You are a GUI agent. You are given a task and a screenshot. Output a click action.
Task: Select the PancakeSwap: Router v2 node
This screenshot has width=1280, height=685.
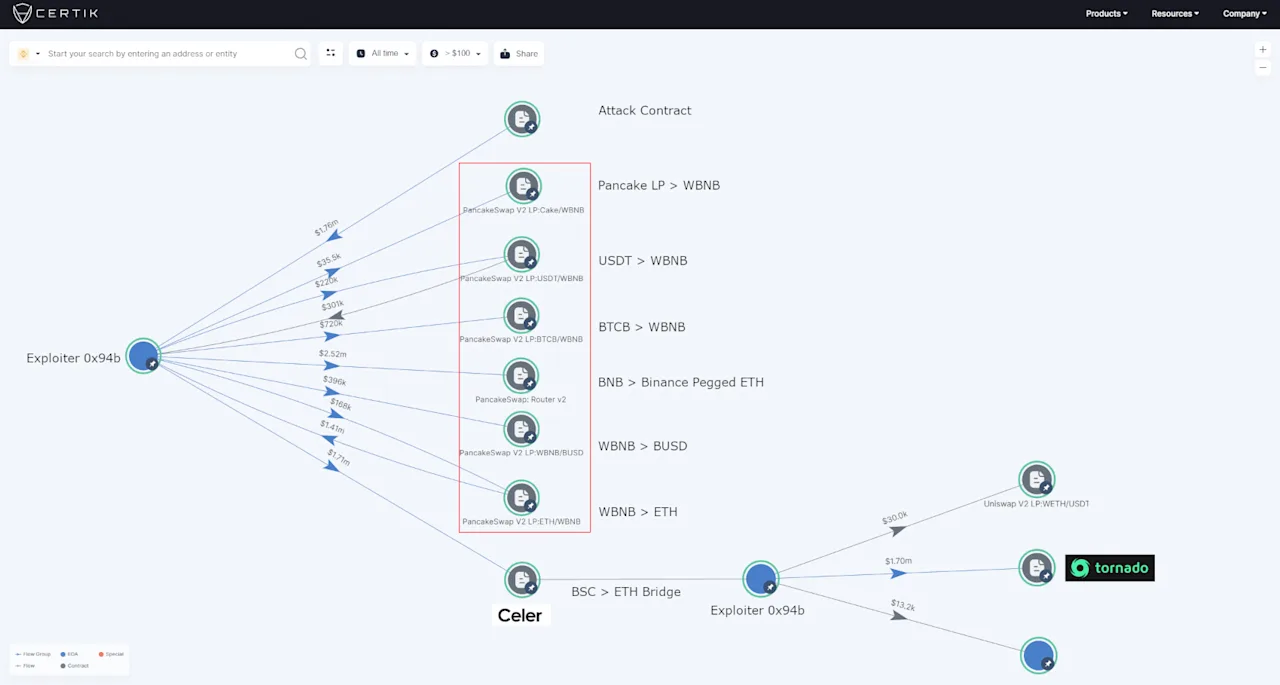coord(521,376)
